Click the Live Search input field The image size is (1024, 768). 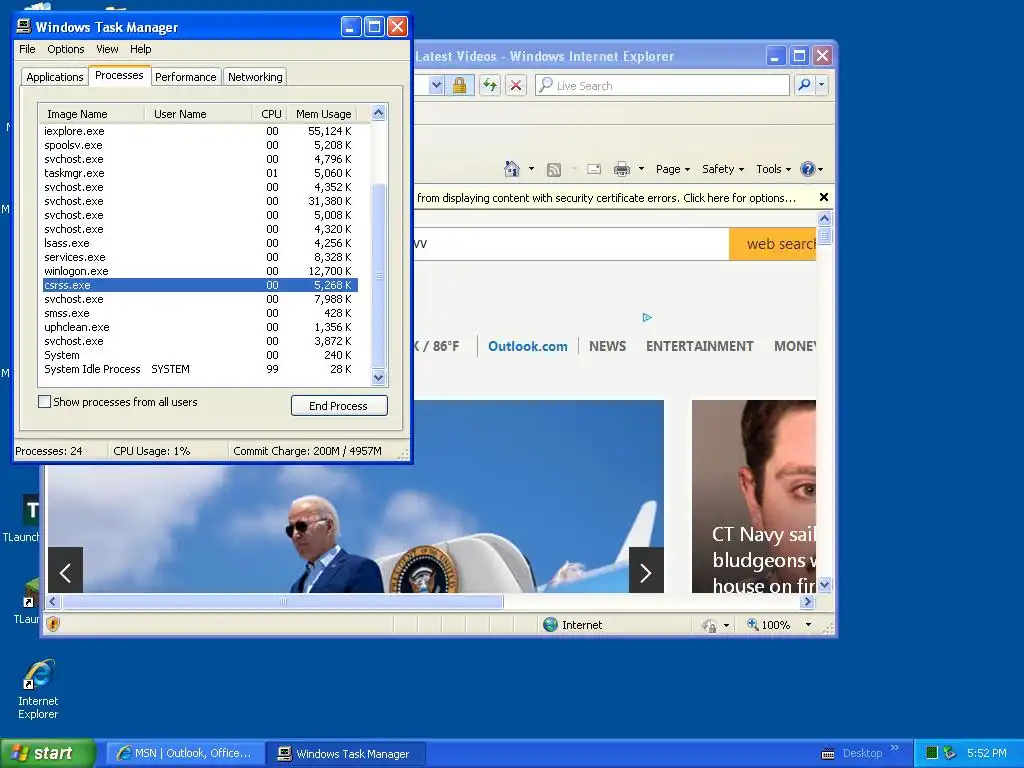[x=662, y=85]
